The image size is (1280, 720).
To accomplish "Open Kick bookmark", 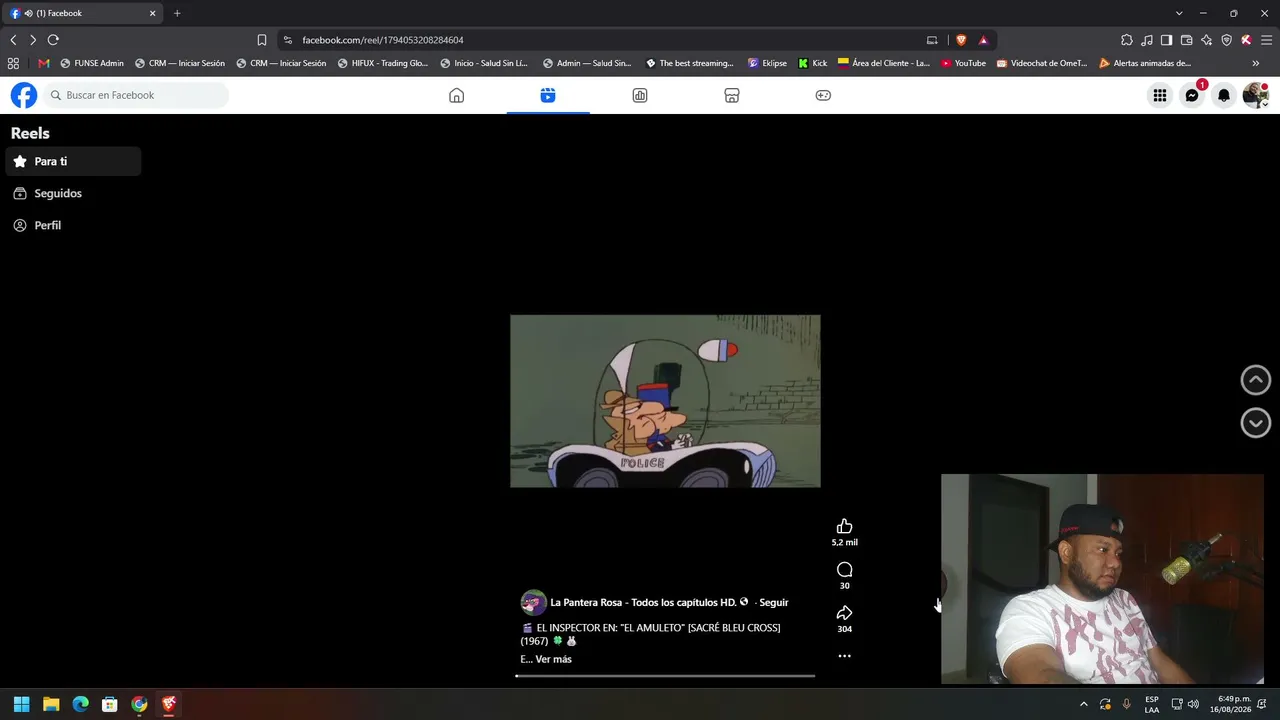I will 812,63.
